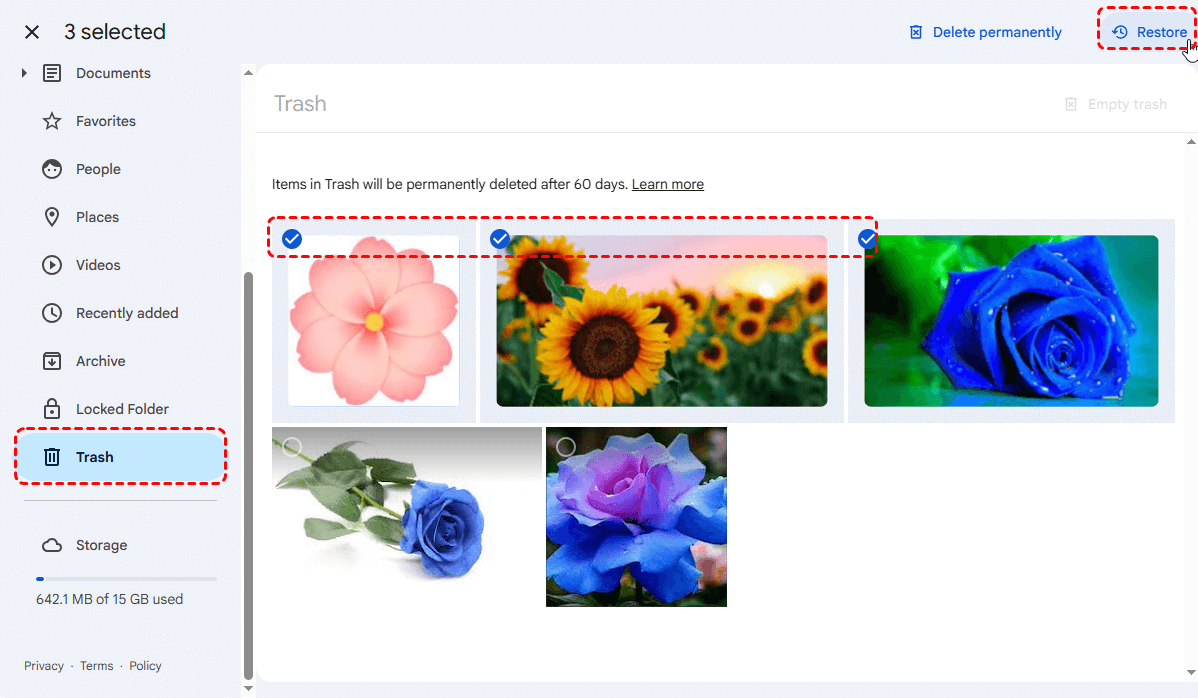Click the X to clear selection
Image resolution: width=1198 pixels, height=698 pixels.
pos(32,32)
